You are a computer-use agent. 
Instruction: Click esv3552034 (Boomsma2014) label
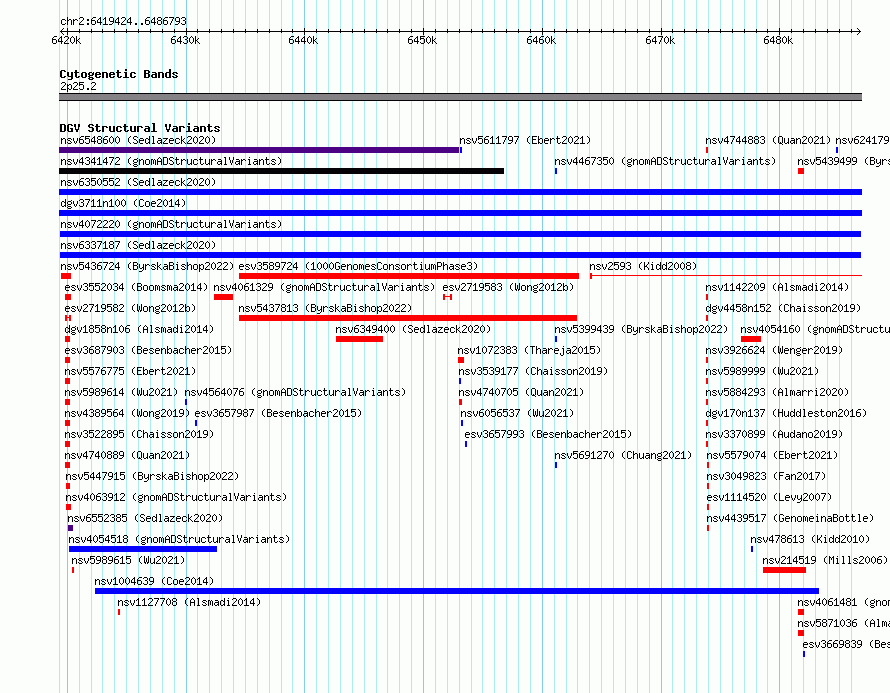point(136,287)
